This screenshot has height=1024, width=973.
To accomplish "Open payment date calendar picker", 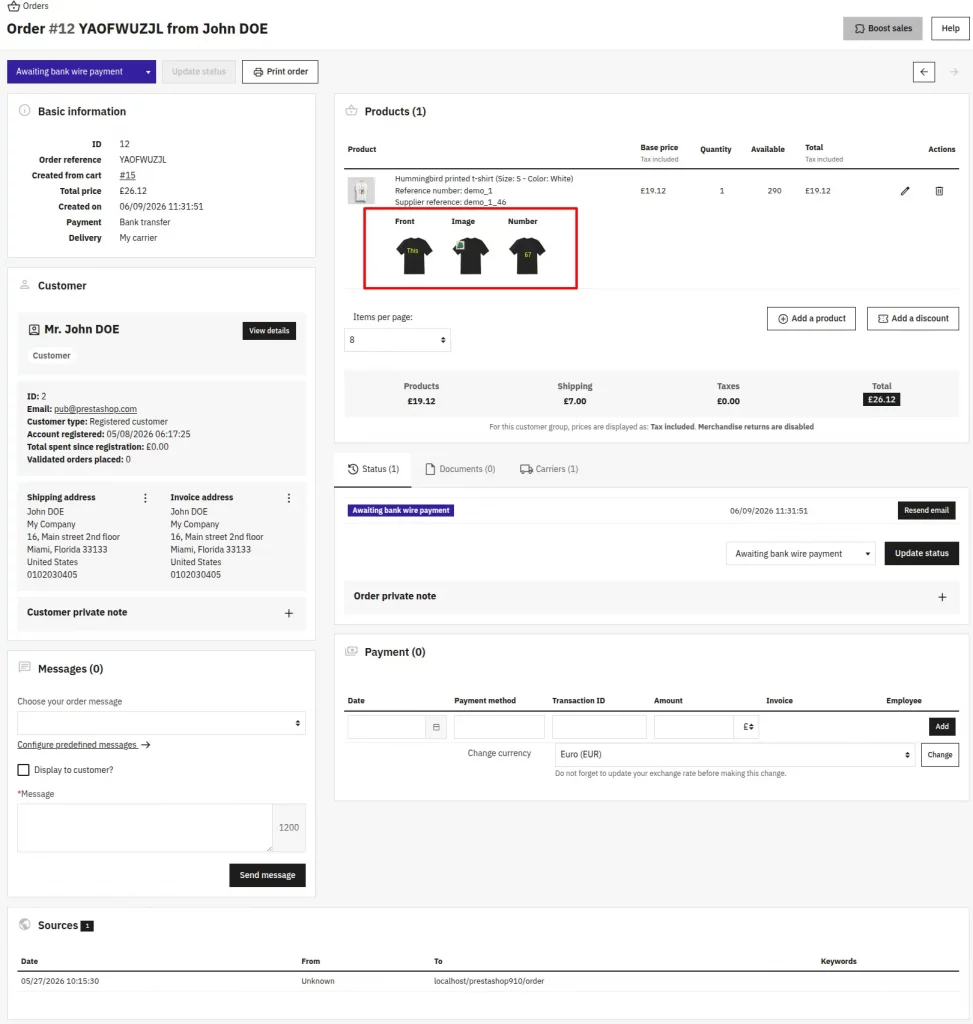I will point(436,727).
